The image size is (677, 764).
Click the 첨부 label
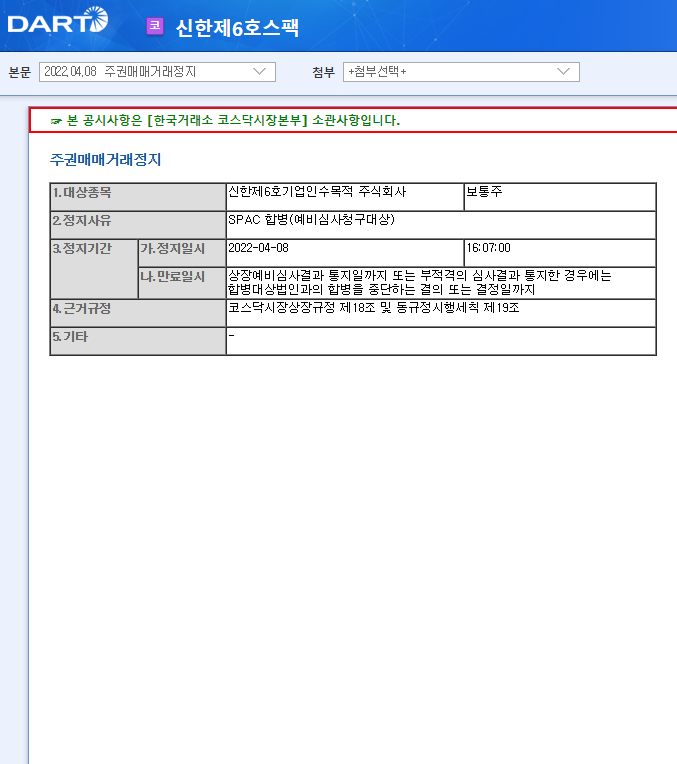[323, 73]
